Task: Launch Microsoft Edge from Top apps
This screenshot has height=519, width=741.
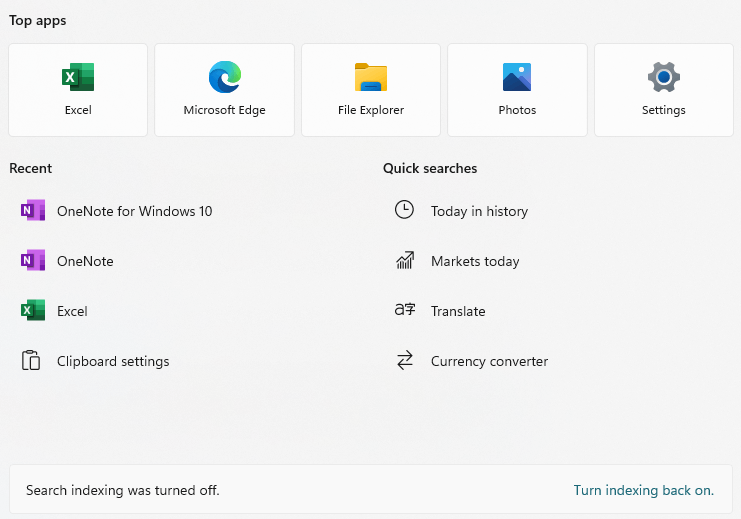Action: (224, 90)
